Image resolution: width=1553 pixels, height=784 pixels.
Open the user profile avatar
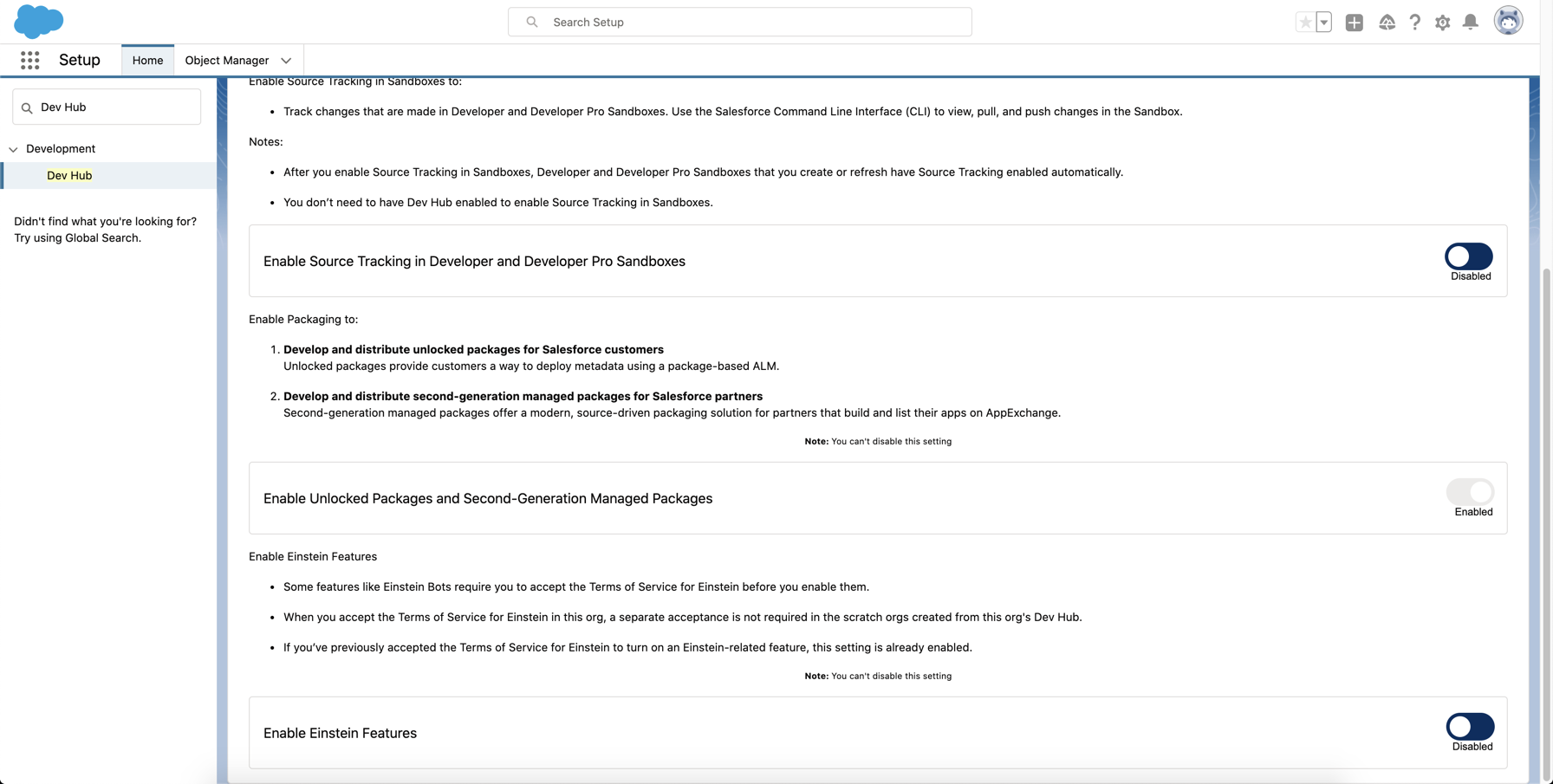(x=1508, y=21)
